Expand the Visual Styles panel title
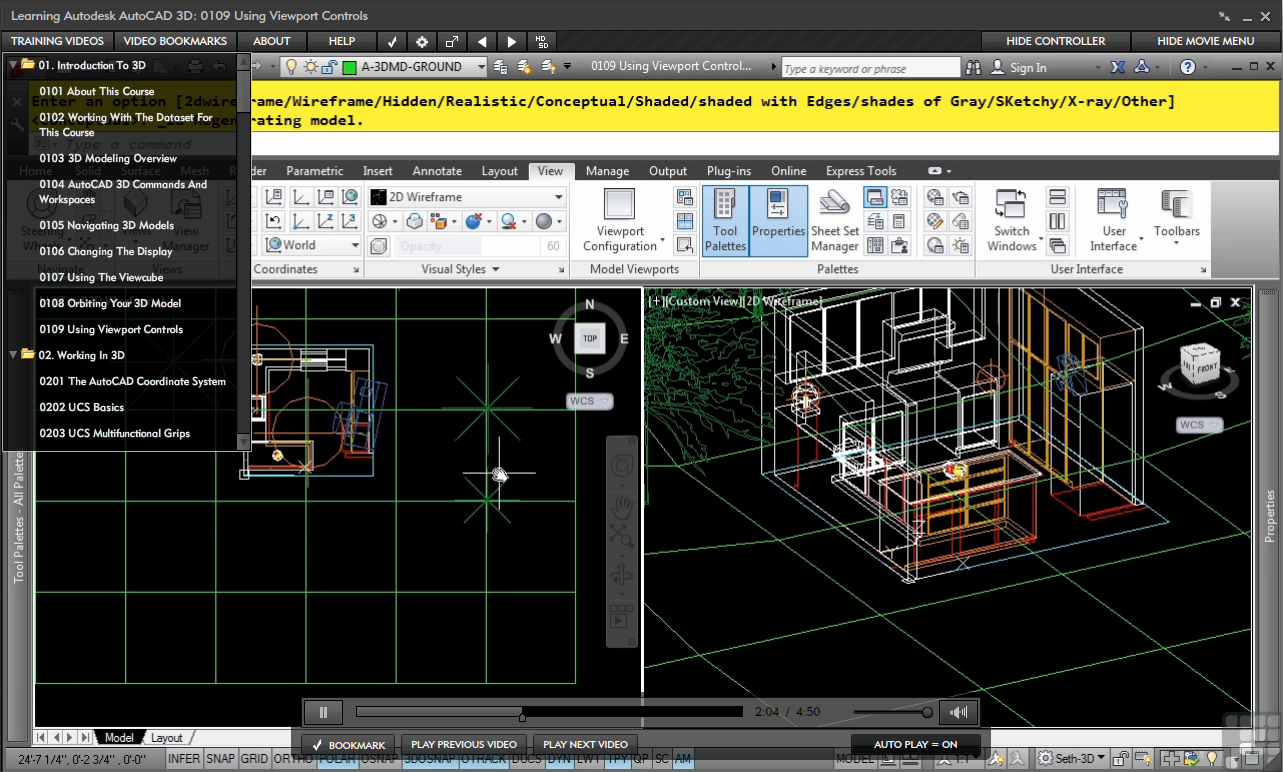Viewport: 1283px width, 772px height. pyautogui.click(x=460, y=269)
